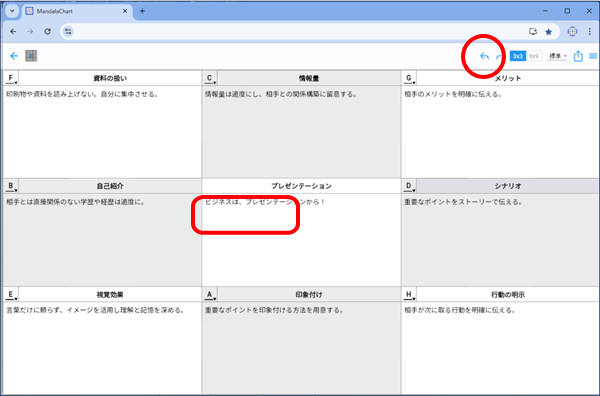Close the MandalaChart tab
This screenshot has width=600, height=396.
125,11
